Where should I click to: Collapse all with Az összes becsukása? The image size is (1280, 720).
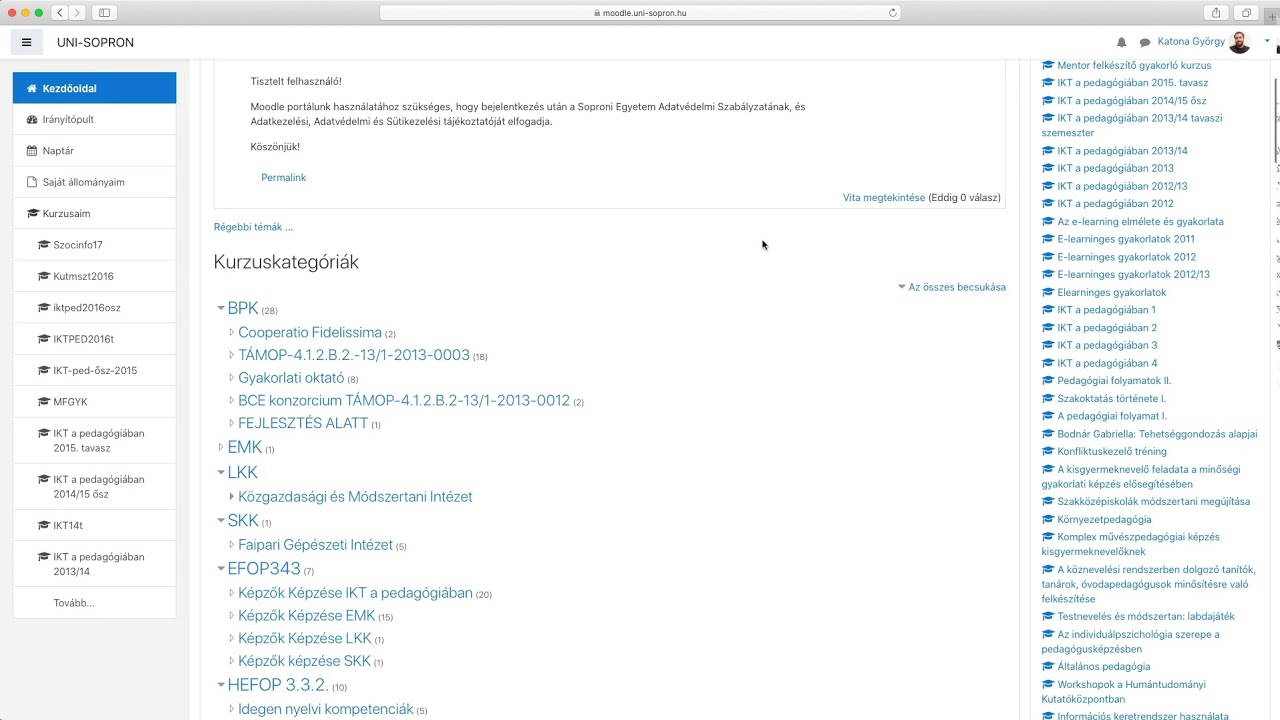pyautogui.click(x=956, y=287)
